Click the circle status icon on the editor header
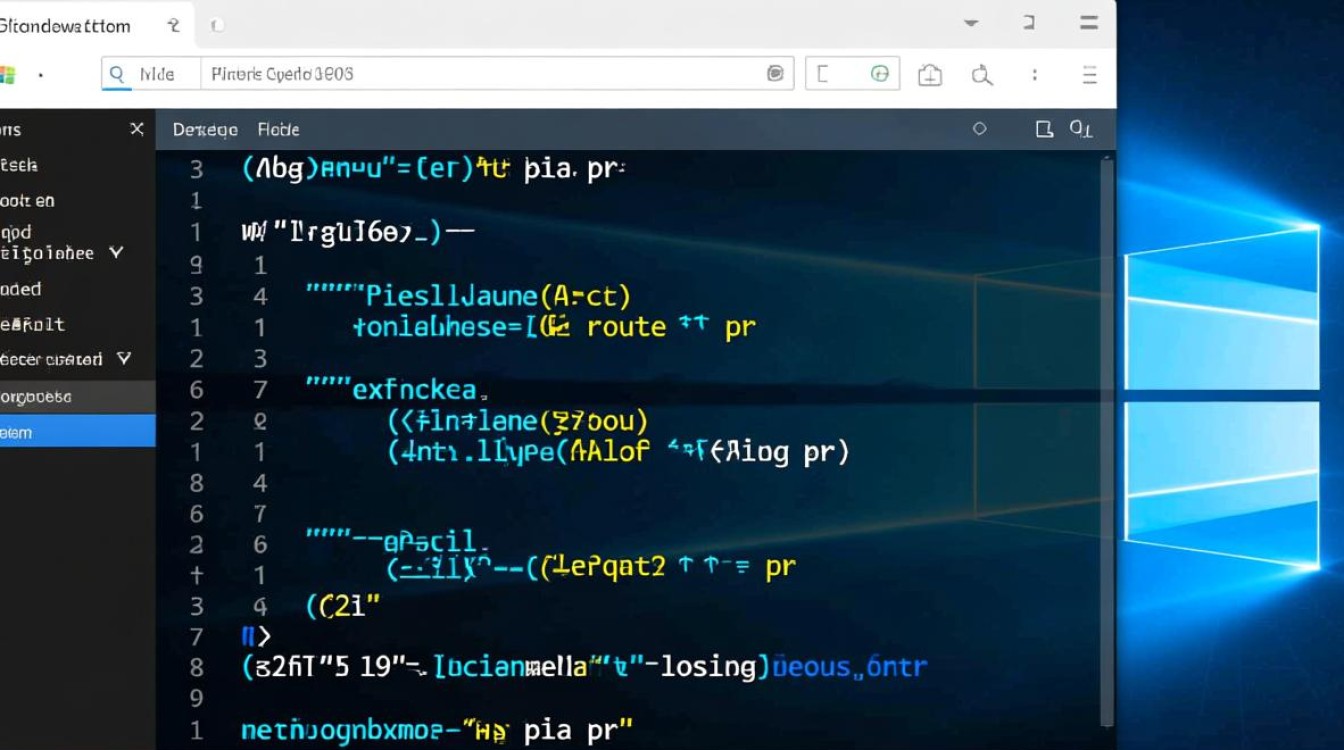 [979, 129]
